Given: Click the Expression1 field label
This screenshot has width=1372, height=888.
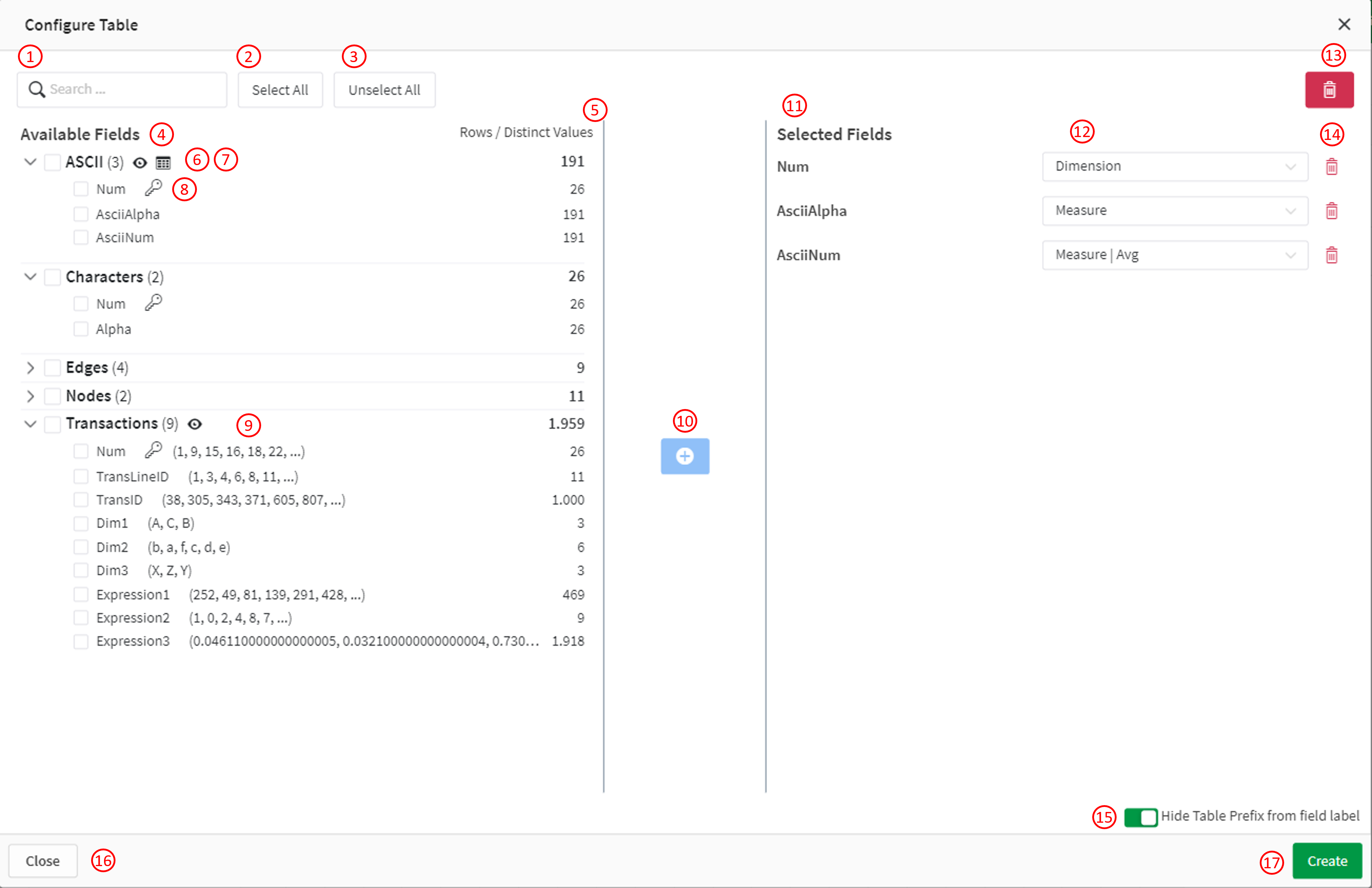Looking at the screenshot, I should point(133,595).
